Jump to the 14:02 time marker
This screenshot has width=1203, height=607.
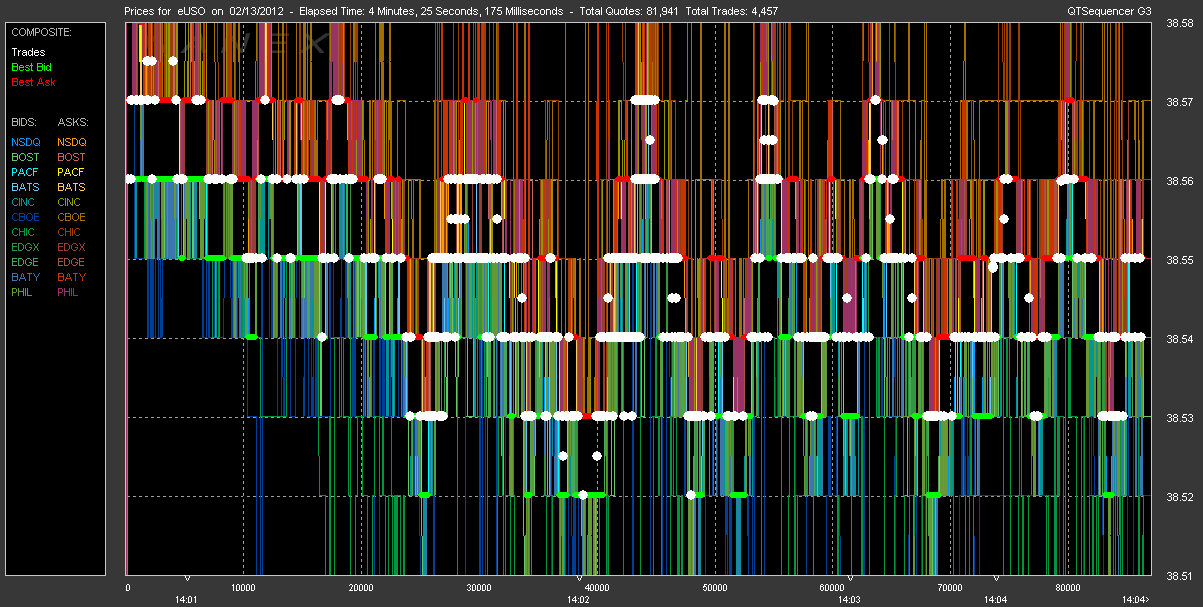click(578, 600)
